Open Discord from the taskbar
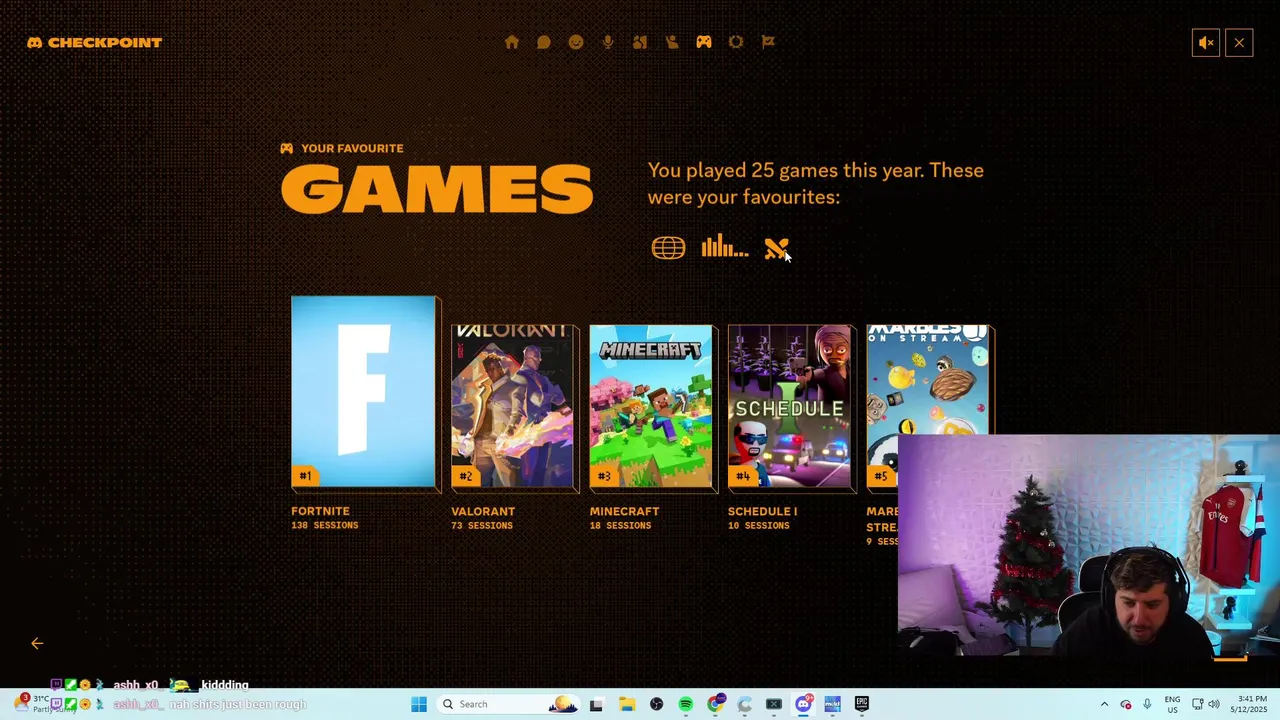The image size is (1280, 720). coord(803,704)
